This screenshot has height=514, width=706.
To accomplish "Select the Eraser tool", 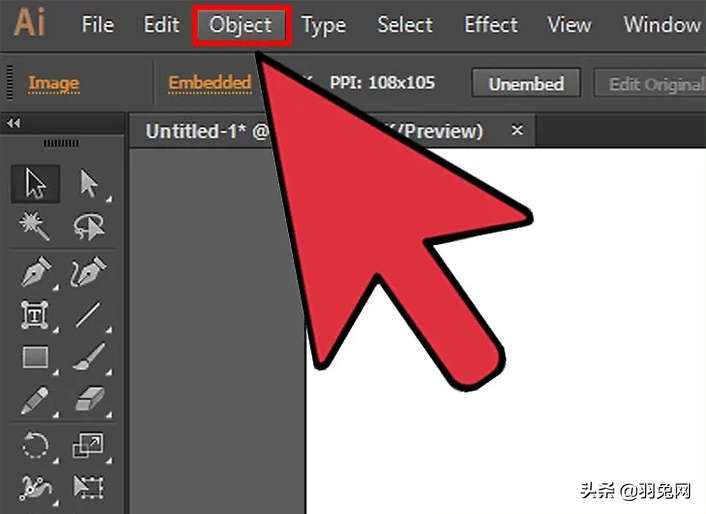I will (x=90, y=399).
